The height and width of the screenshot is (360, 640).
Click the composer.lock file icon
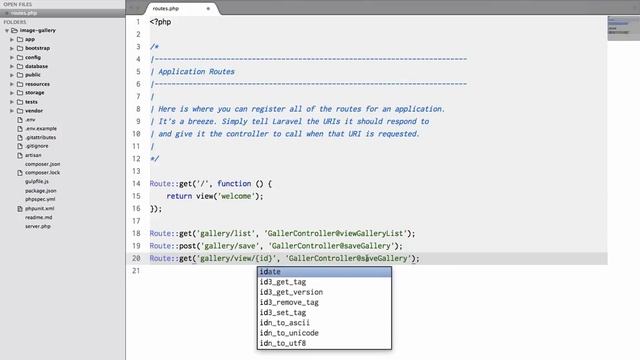[x=20, y=173]
